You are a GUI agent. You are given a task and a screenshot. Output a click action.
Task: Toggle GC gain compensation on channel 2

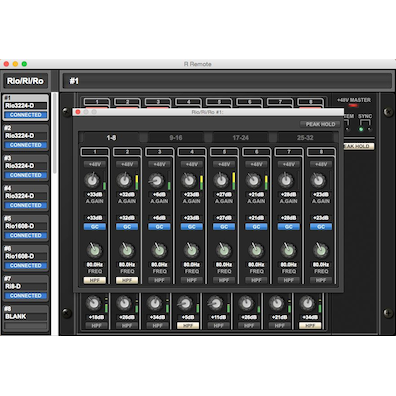coord(127,227)
